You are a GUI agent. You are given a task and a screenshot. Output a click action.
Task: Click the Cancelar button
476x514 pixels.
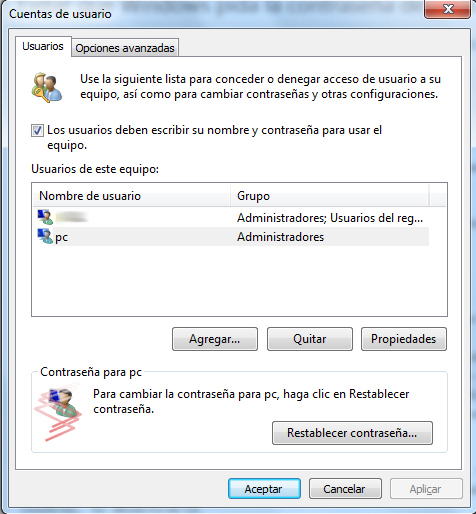click(345, 489)
